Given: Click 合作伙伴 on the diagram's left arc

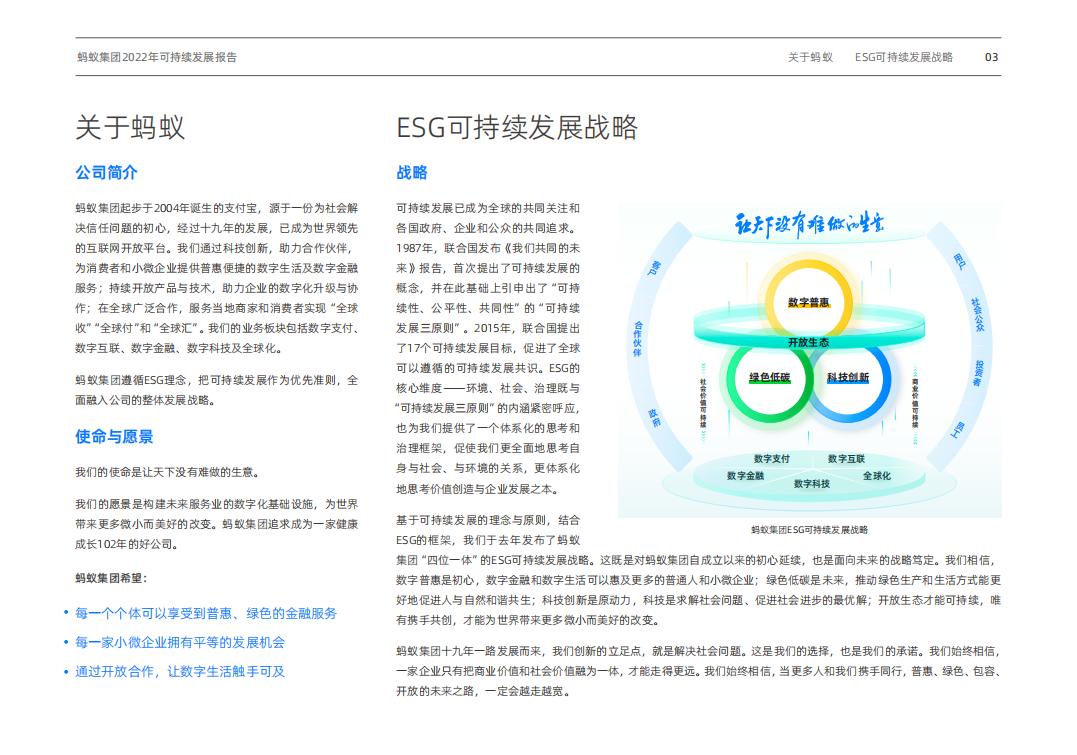Looking at the screenshot, I should coord(637,339).
